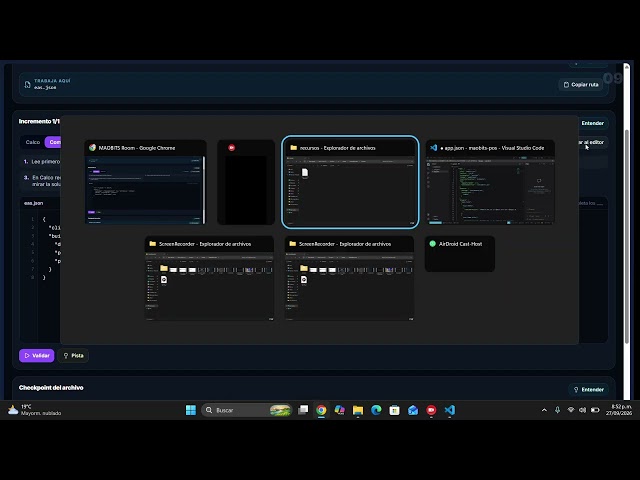Show hidden system tray icons chevron
The image size is (640, 480).
point(544,410)
